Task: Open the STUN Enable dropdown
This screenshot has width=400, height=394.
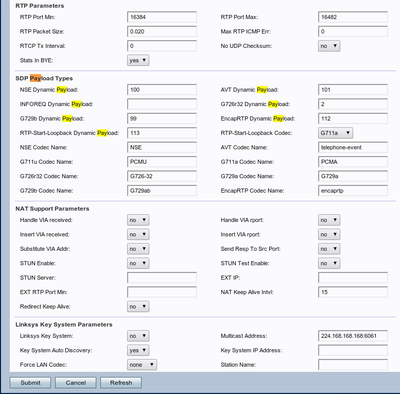Action: coord(138,263)
